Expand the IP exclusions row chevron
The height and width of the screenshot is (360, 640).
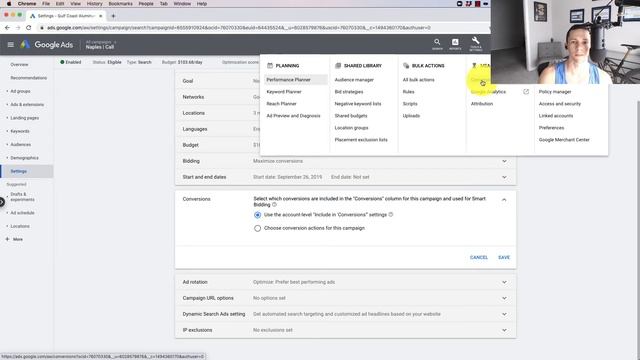[504, 330]
